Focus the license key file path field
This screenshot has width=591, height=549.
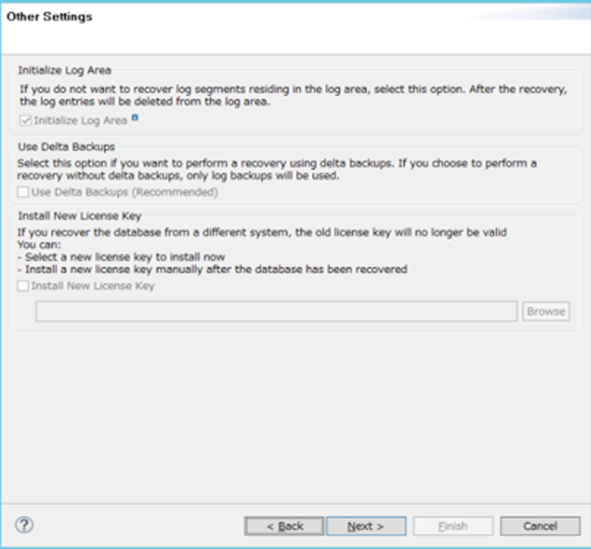(x=276, y=311)
